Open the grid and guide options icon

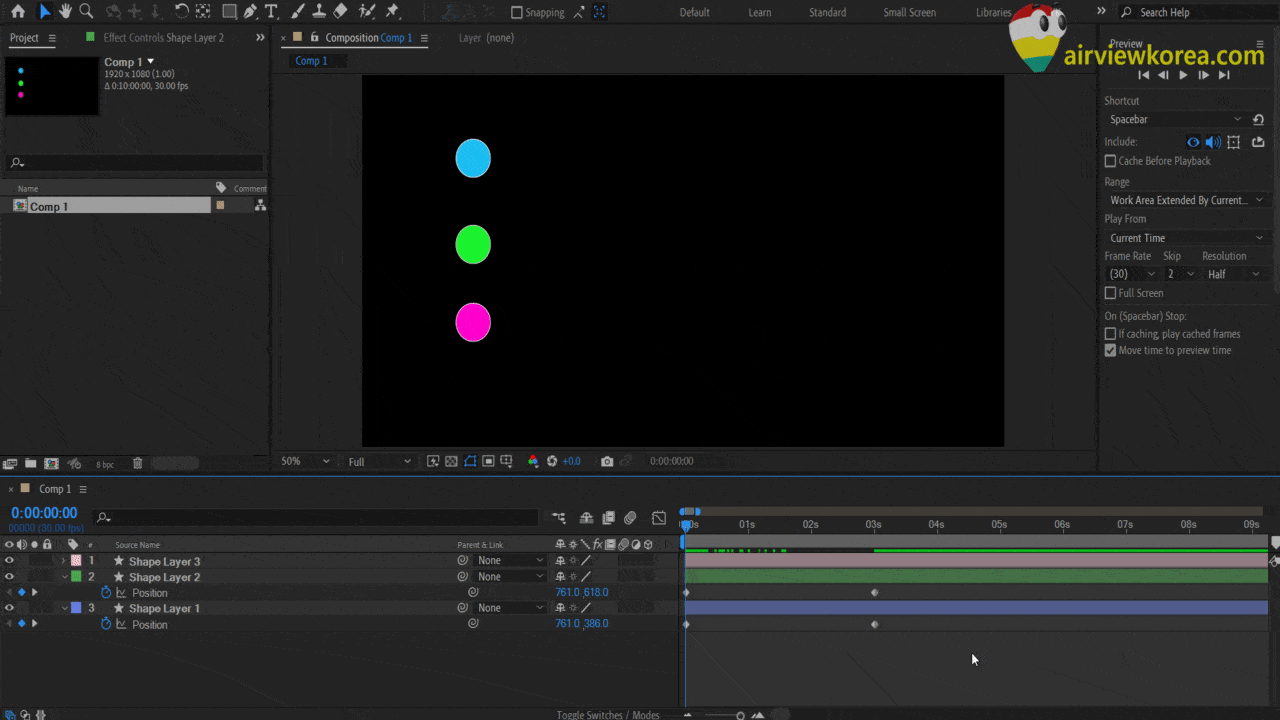507,461
